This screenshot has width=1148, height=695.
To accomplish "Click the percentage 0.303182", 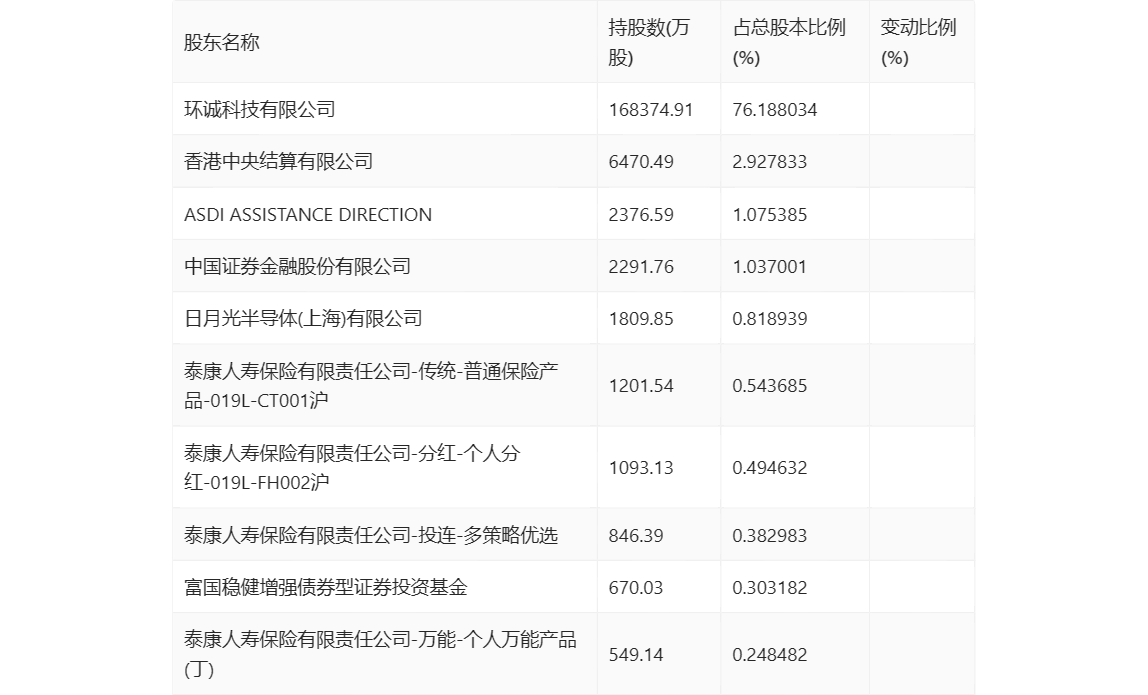I will tap(769, 587).
